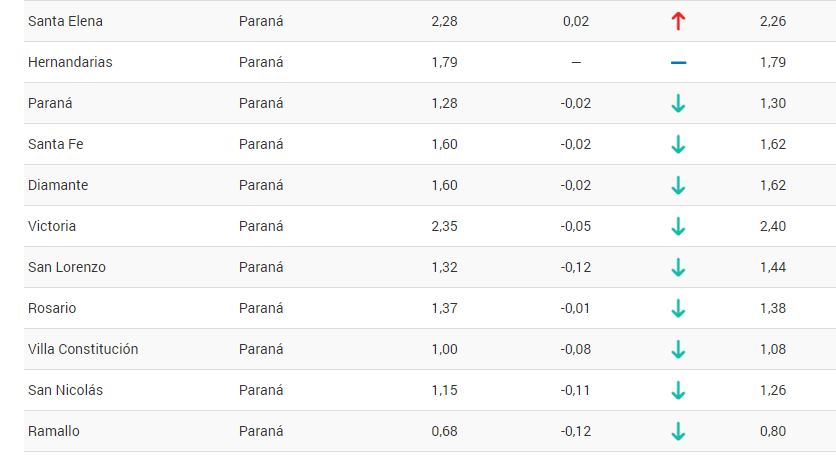Click the down arrow in Ramallo row
Screen dimensions: 836x460
click(x=678, y=432)
